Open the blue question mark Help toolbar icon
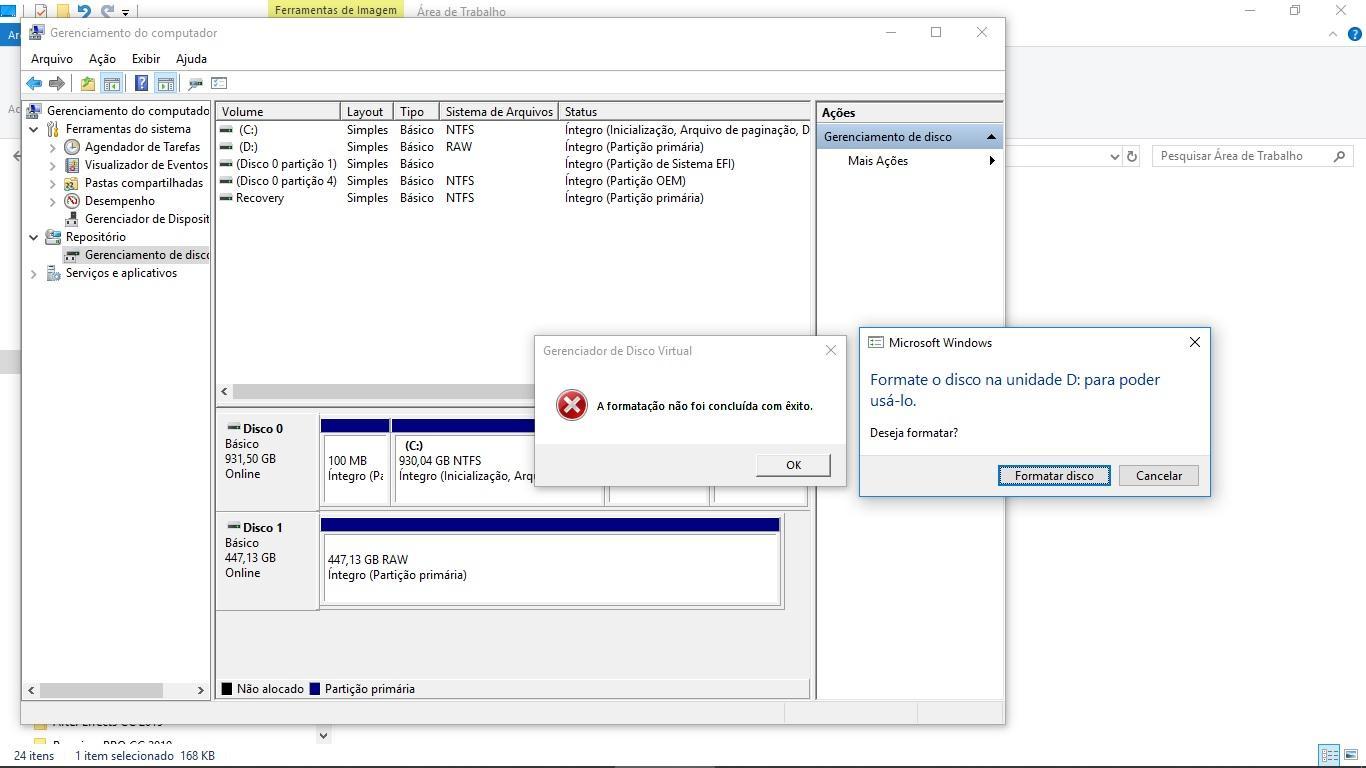This screenshot has height=768, width=1366. tap(142, 83)
